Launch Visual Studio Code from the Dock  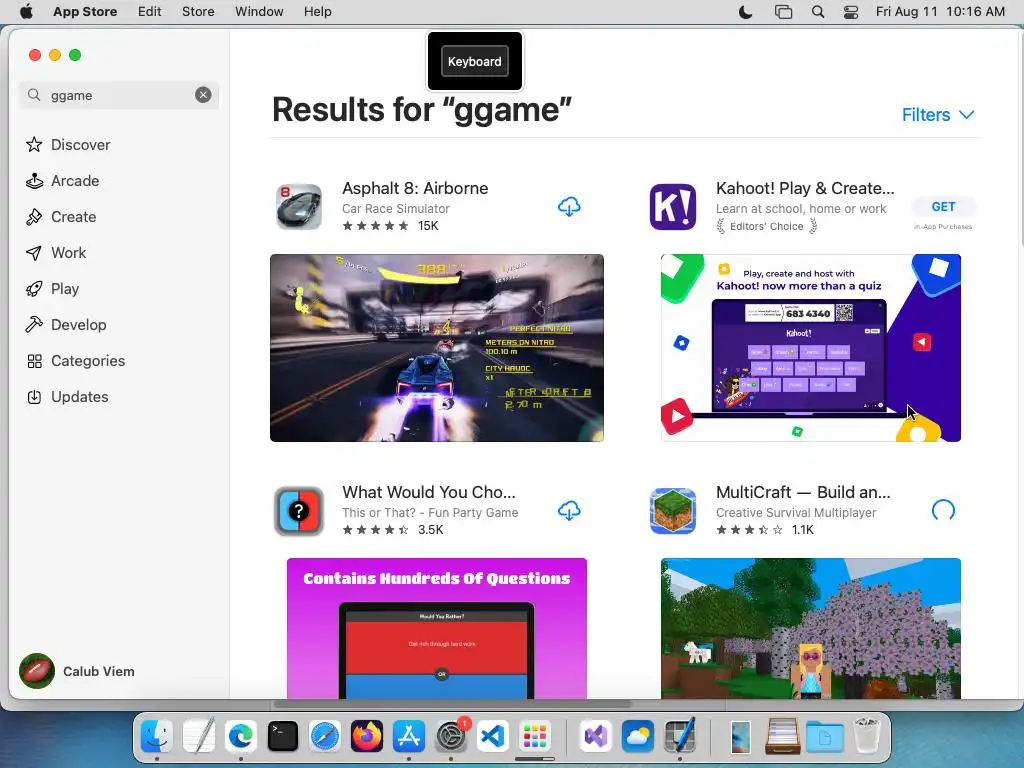point(492,737)
